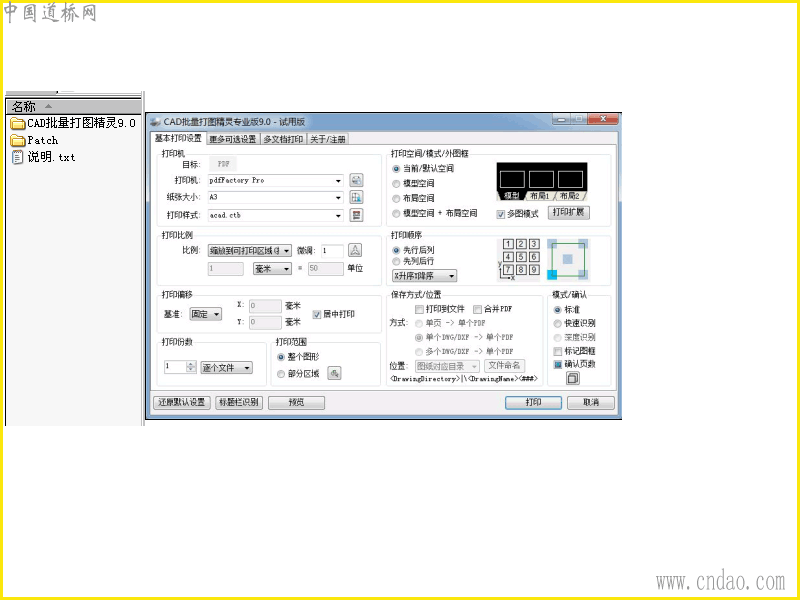Click the Y offset input field
Screen dimensions: 800x600
[265, 322]
